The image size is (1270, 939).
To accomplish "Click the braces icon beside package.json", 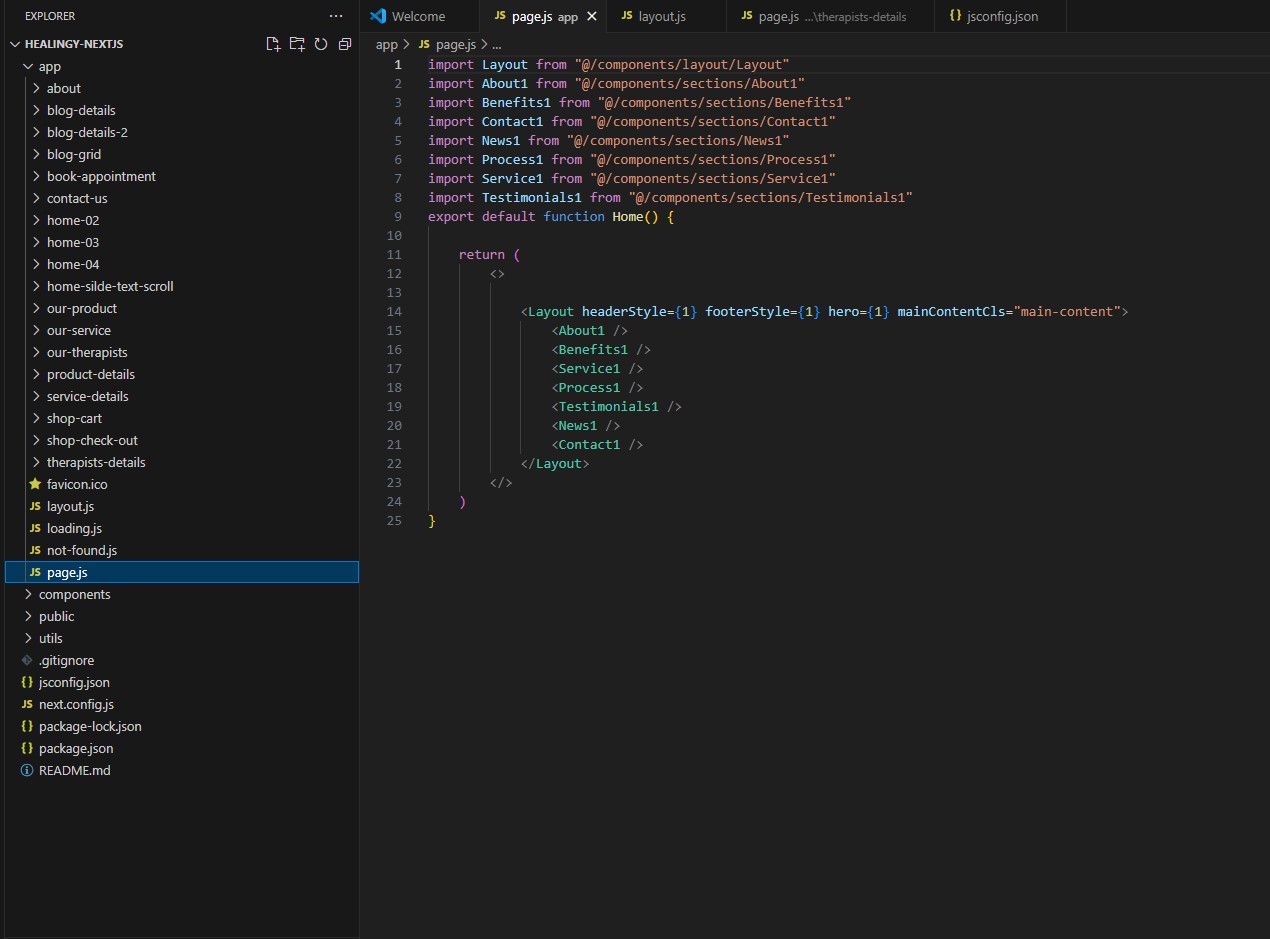I will (x=27, y=748).
